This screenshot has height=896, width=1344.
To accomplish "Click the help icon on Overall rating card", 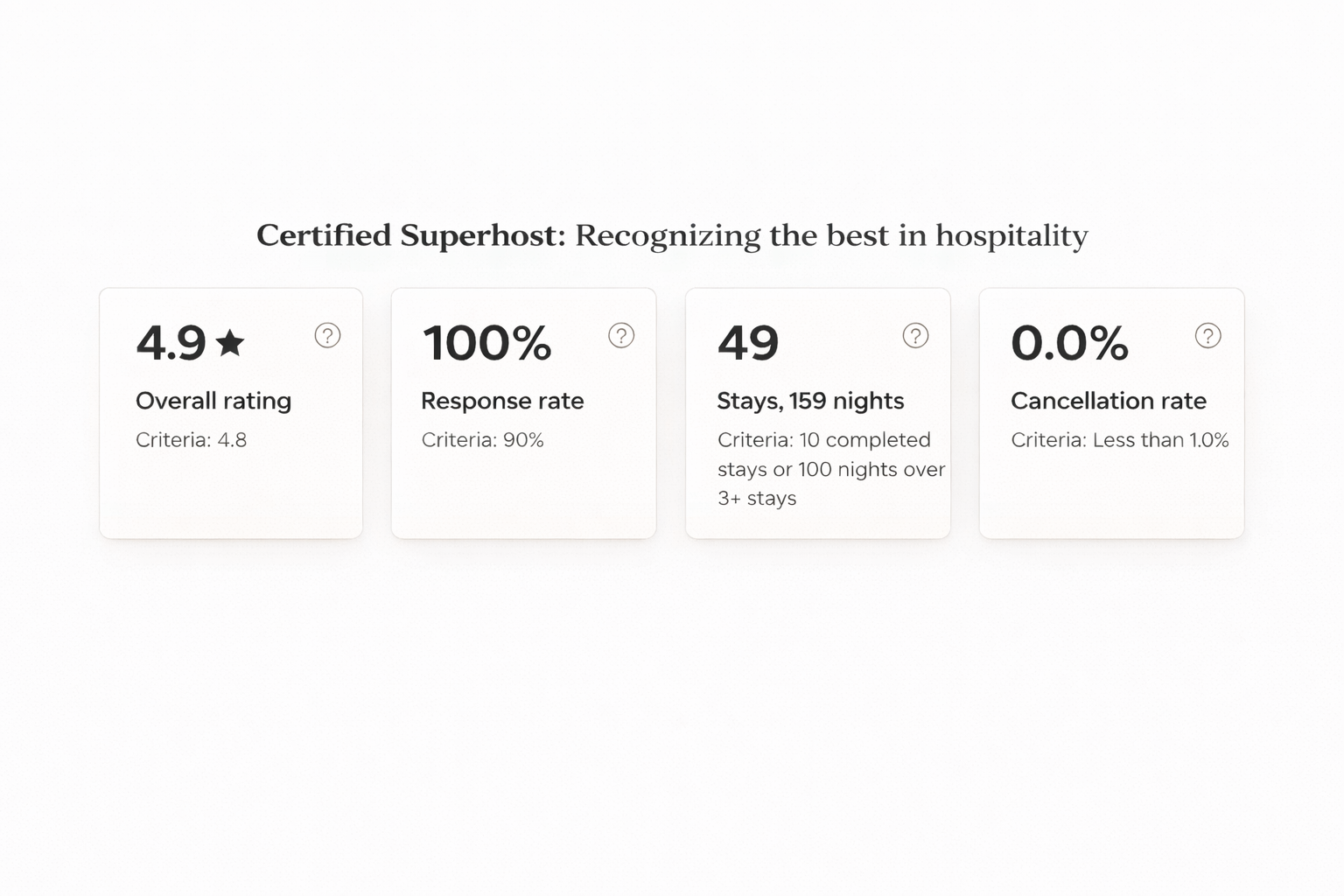I will (327, 335).
